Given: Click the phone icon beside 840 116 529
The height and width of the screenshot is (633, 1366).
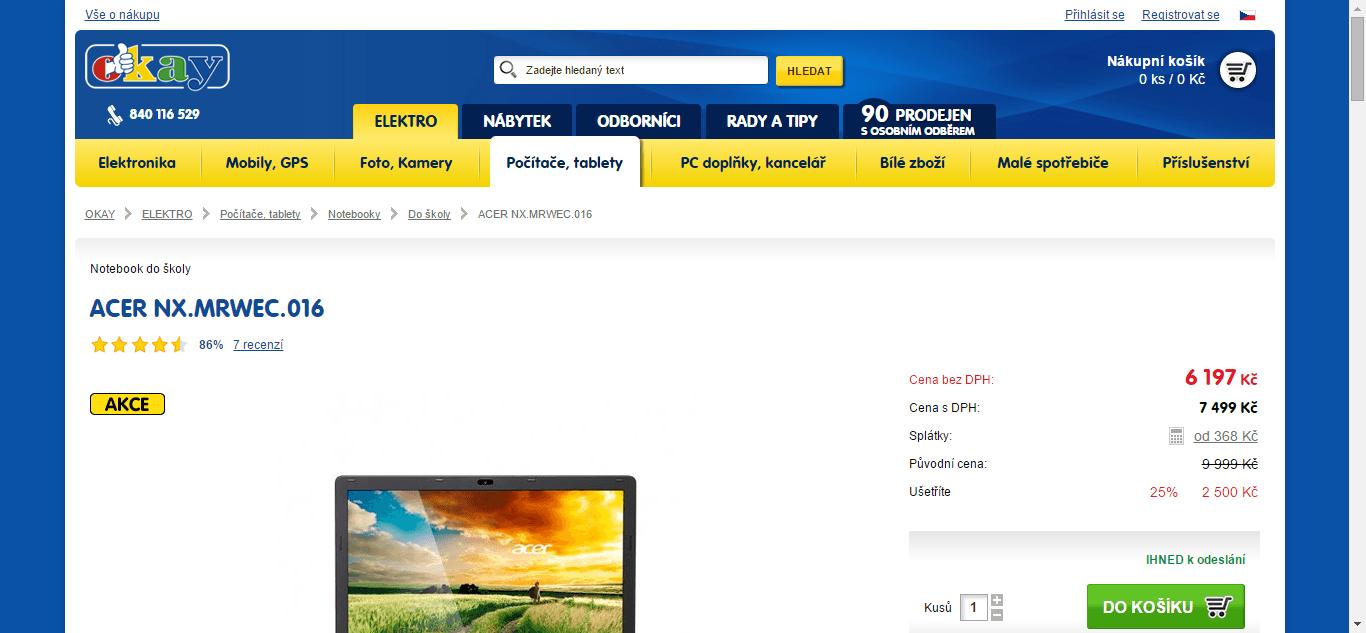Looking at the screenshot, I should 115,115.
